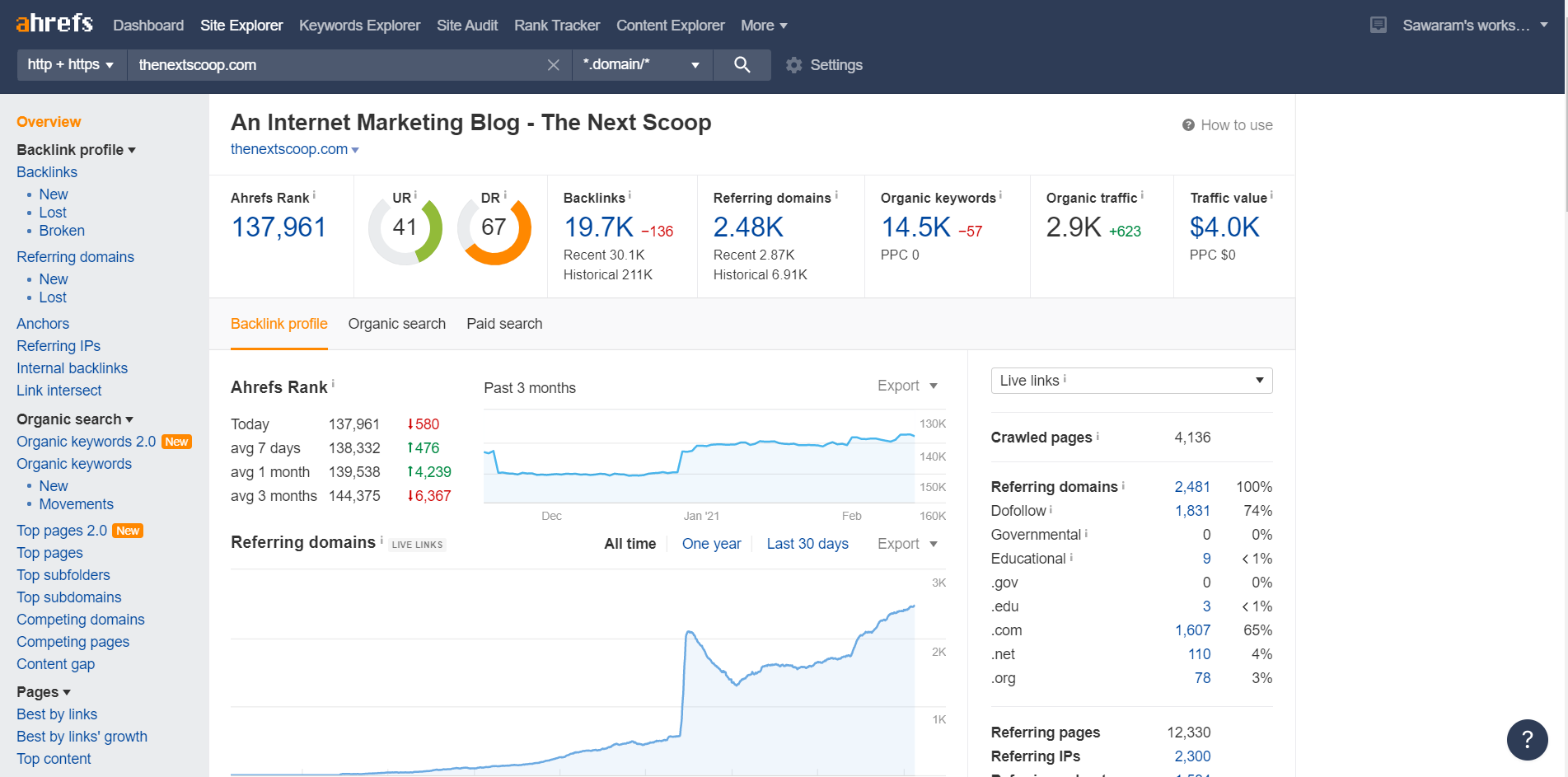
Task: Collapse the Pages sidebar section
Action: click(x=44, y=692)
